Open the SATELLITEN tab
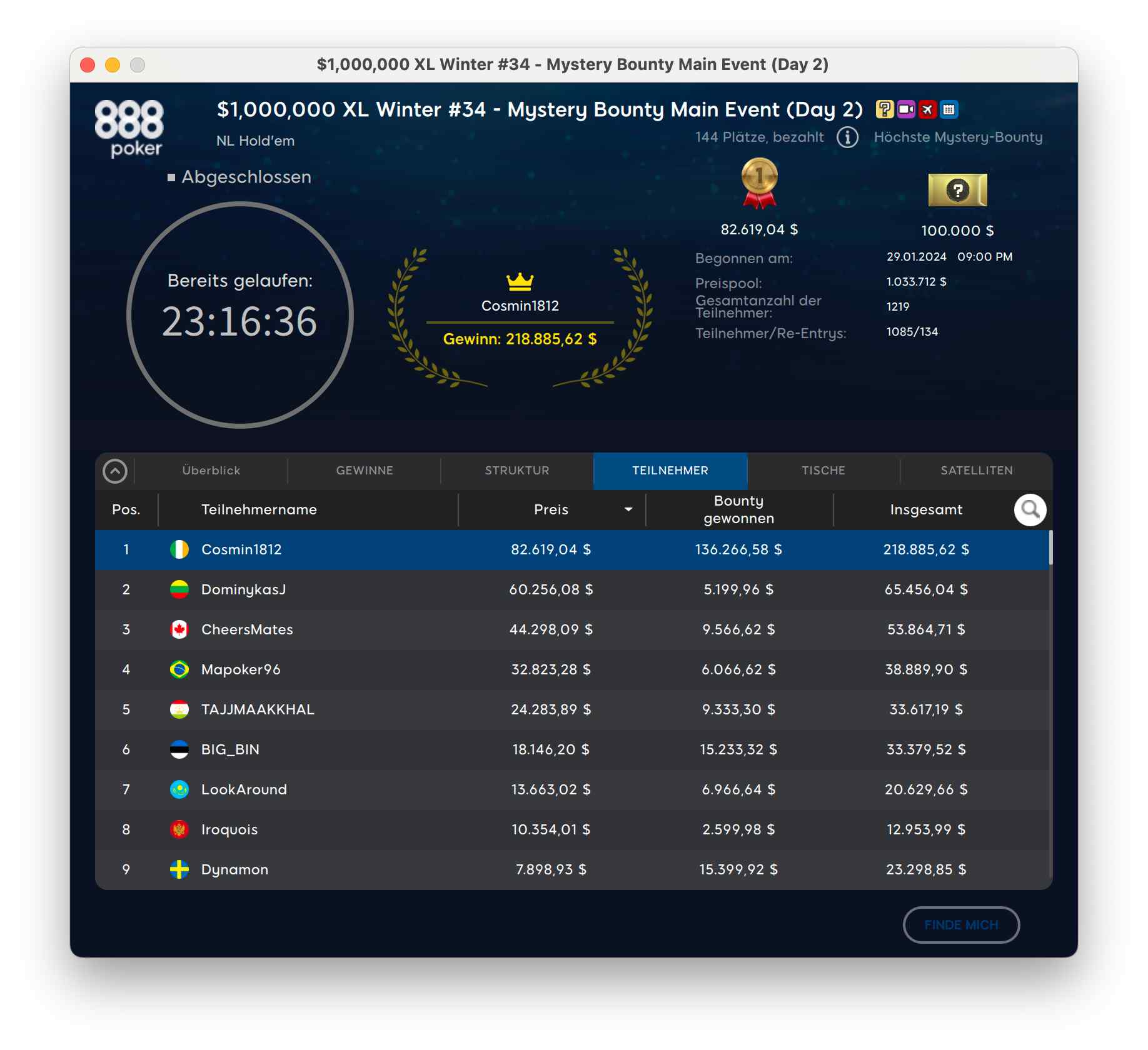Image resolution: width=1148 pixels, height=1050 pixels. click(976, 471)
